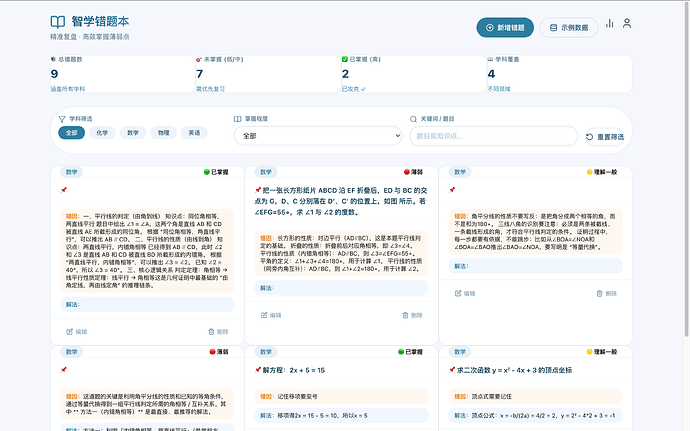Click the 新增错题 button
Viewport: 690px width, 431px height.
[505, 27]
